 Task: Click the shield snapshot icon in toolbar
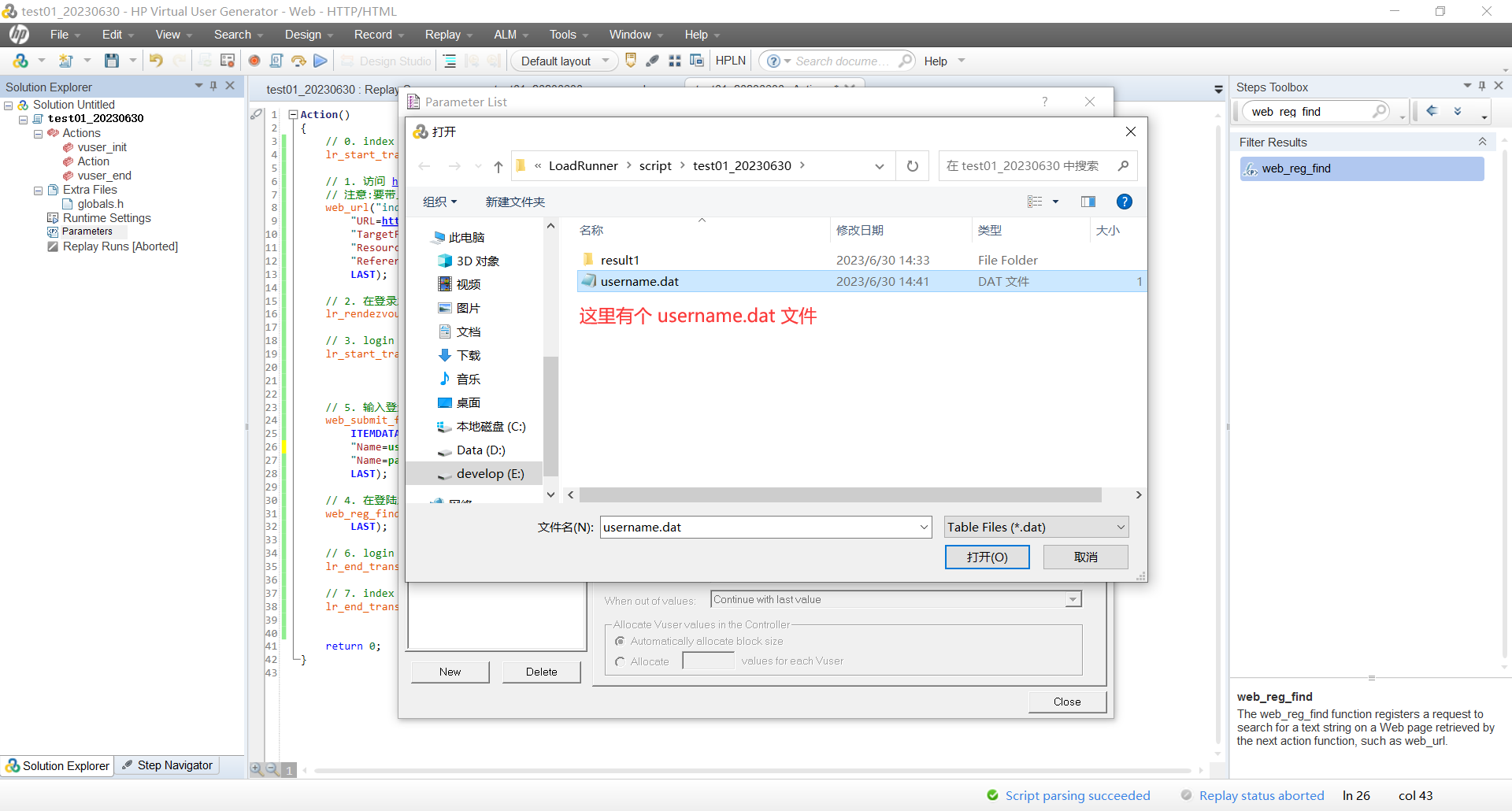[631, 61]
